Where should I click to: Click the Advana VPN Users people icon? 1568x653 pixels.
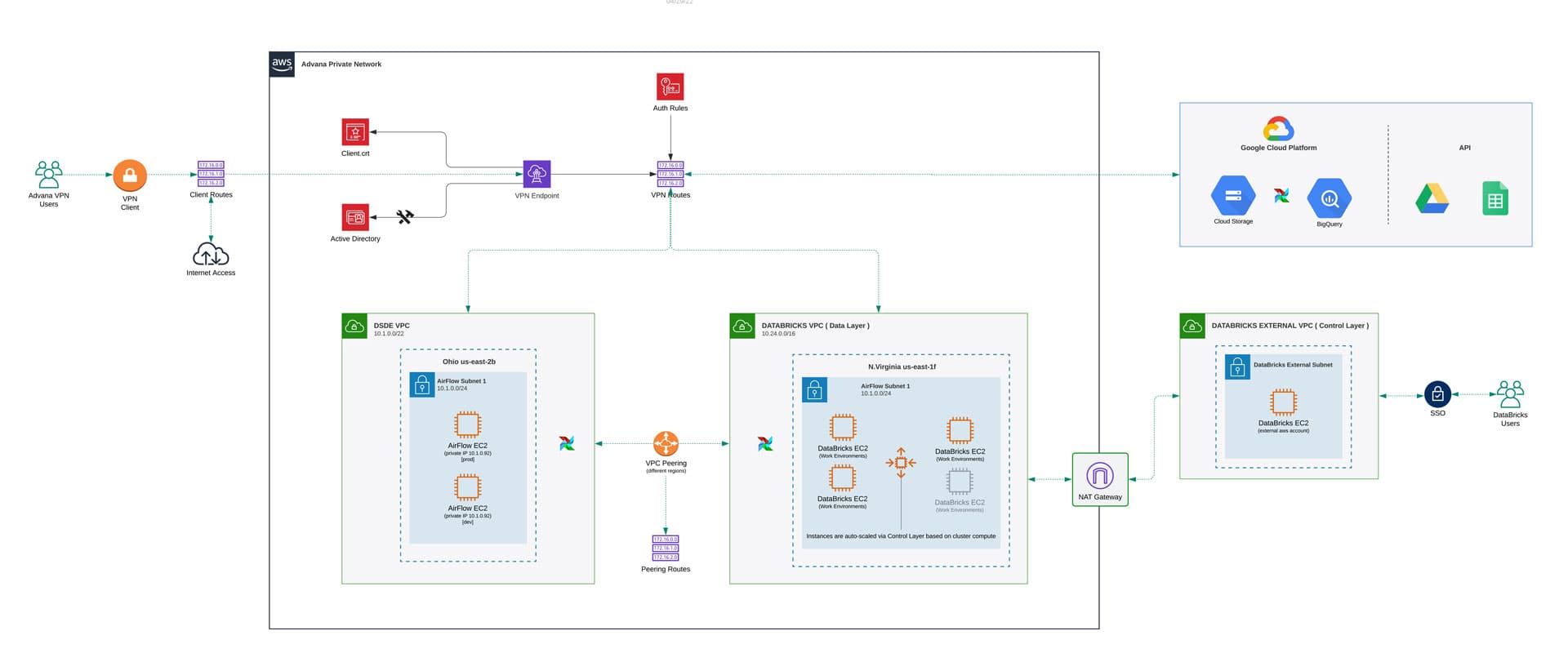pyautogui.click(x=49, y=175)
